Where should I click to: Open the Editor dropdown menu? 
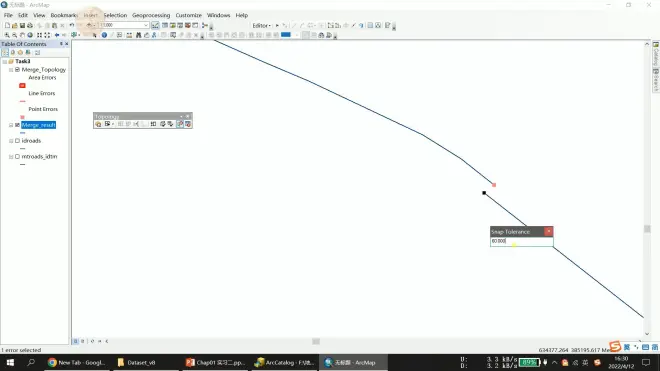click(x=261, y=26)
